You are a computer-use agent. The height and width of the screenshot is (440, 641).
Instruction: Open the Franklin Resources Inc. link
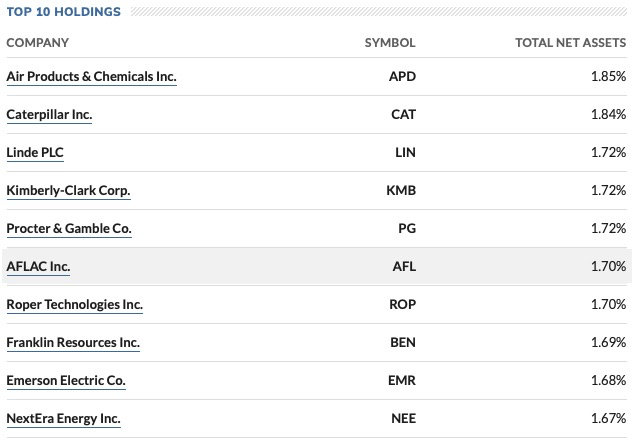[x=73, y=343]
